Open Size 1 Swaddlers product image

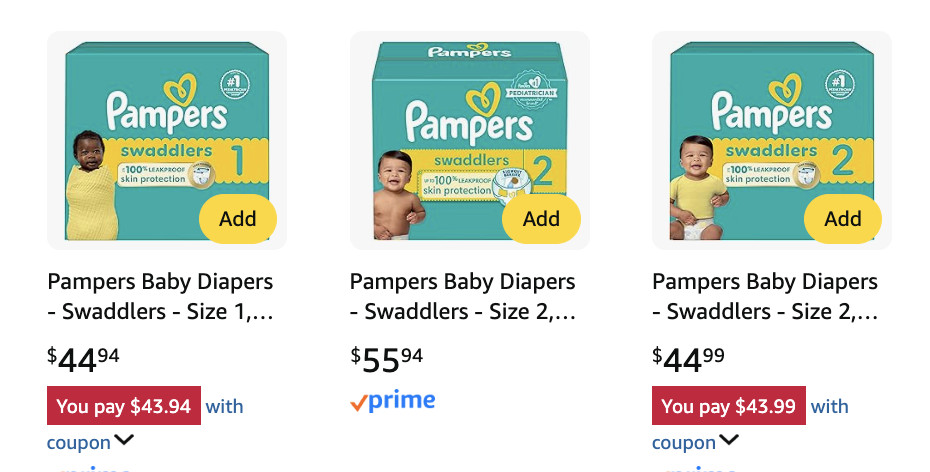pyautogui.click(x=150, y=130)
